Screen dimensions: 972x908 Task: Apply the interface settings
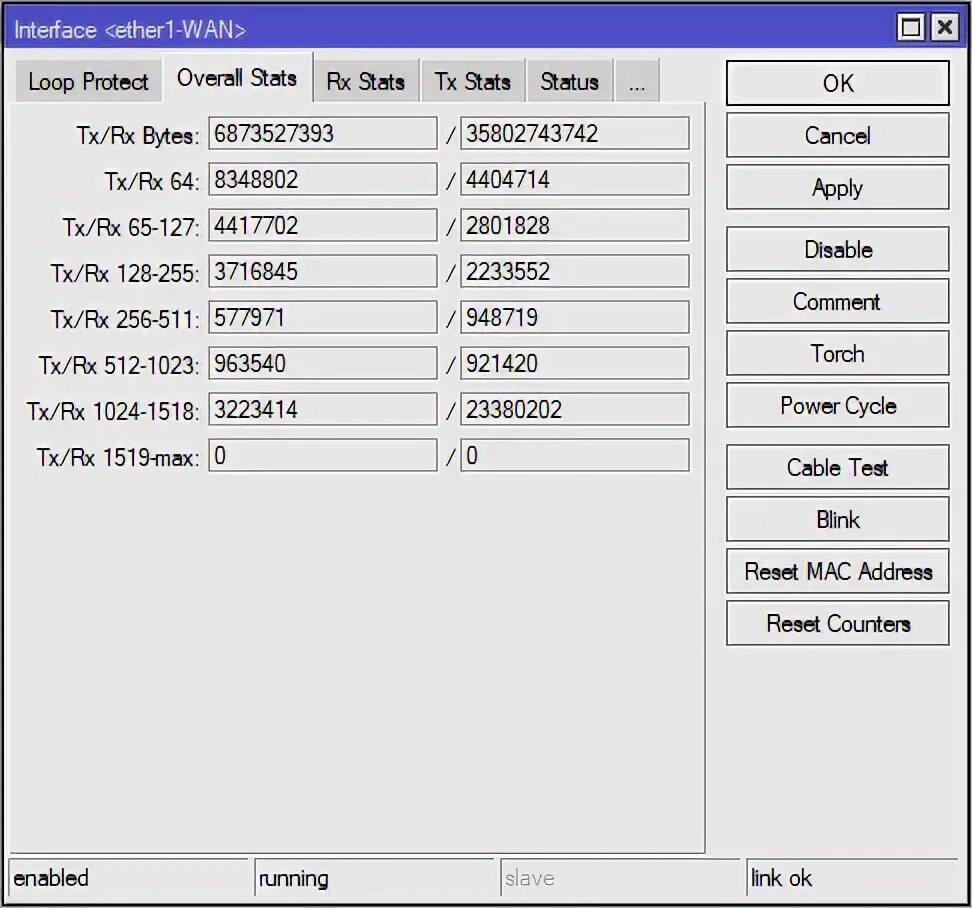pyautogui.click(x=837, y=187)
